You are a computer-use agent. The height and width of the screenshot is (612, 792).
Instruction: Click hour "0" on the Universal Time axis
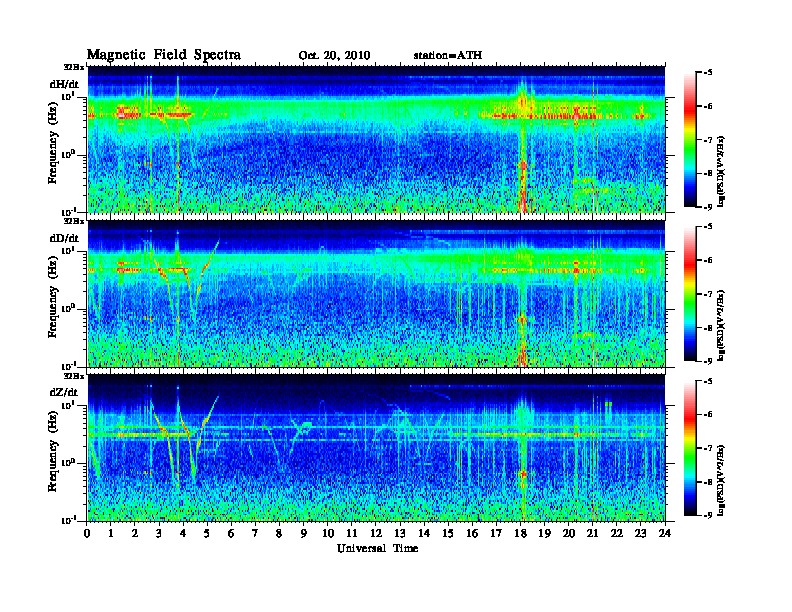click(87, 533)
